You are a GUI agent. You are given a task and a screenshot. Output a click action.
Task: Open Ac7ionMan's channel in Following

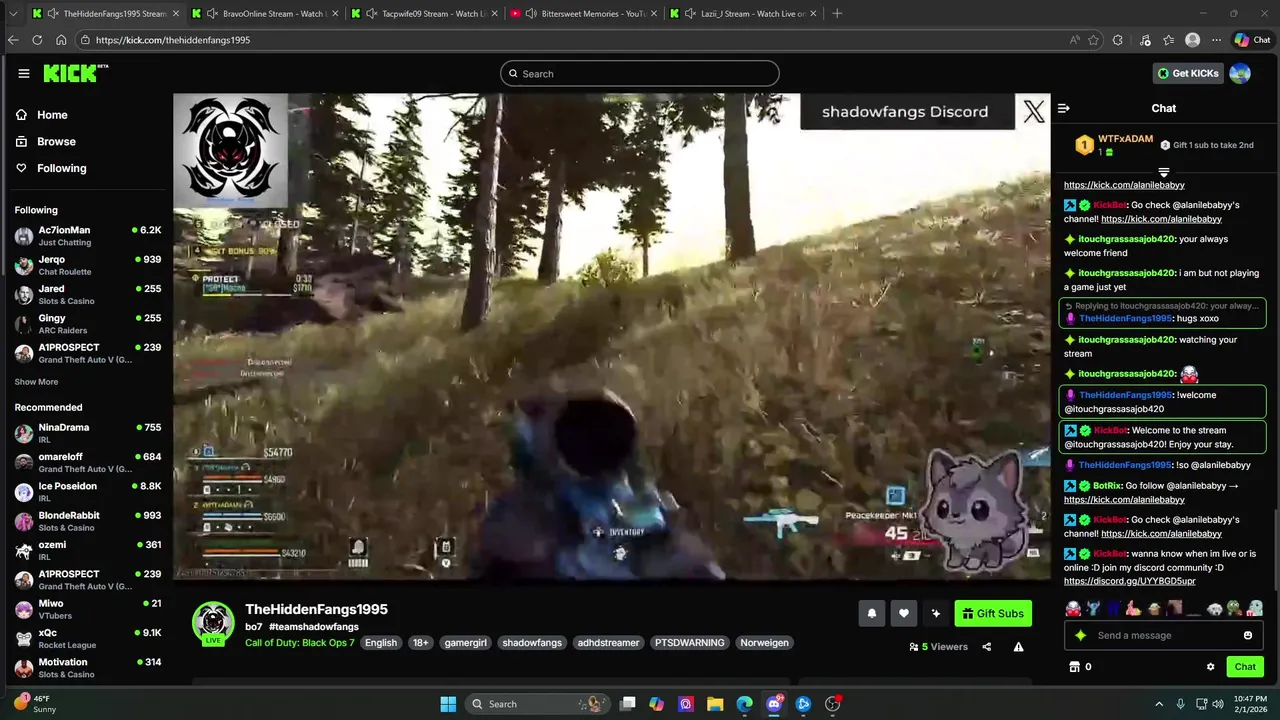pos(87,236)
